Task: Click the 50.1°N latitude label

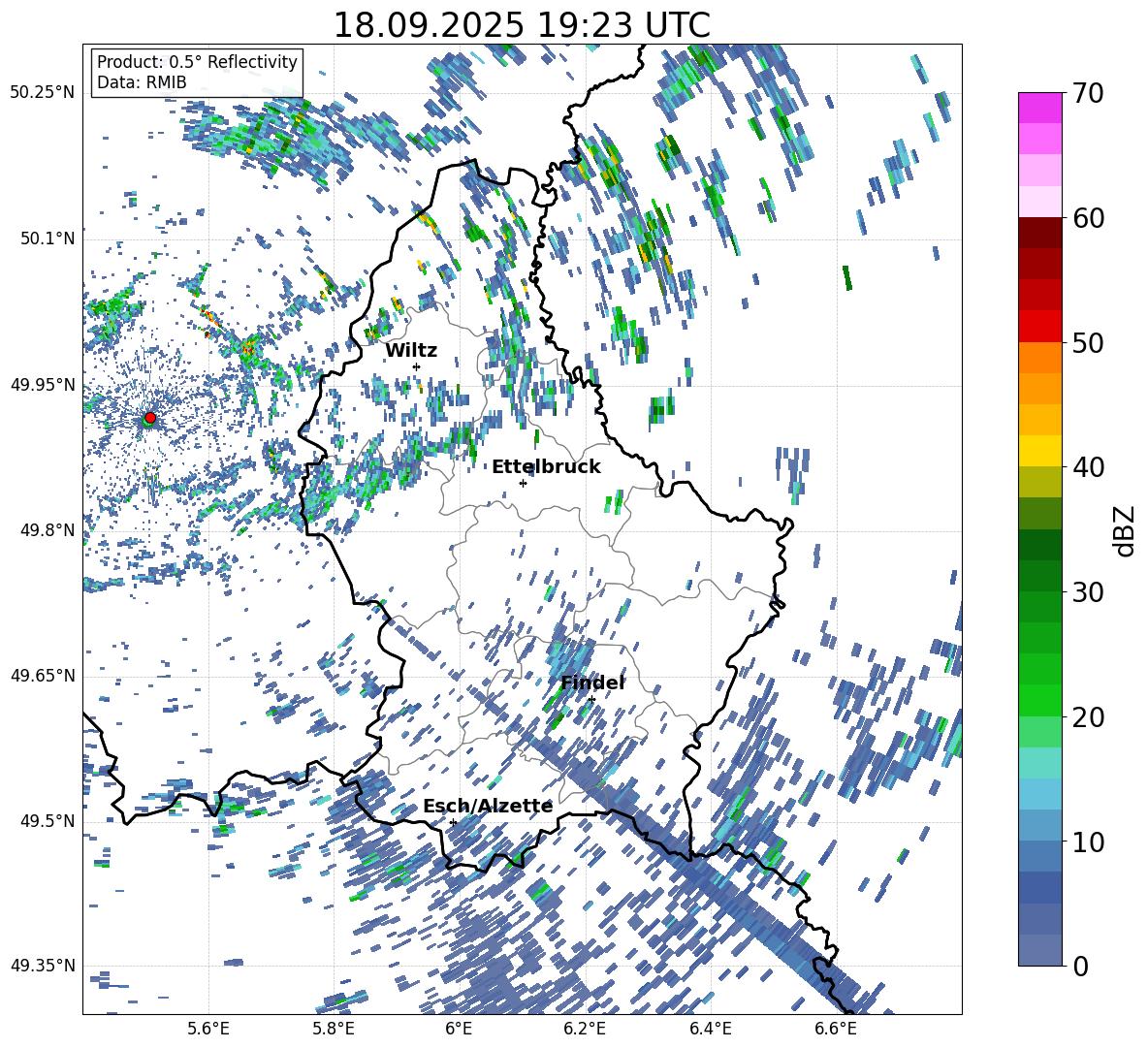Action: click(x=48, y=238)
